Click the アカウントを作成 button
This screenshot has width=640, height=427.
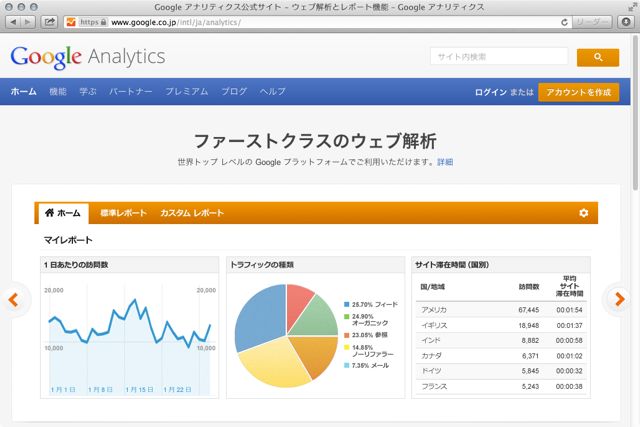point(578,92)
